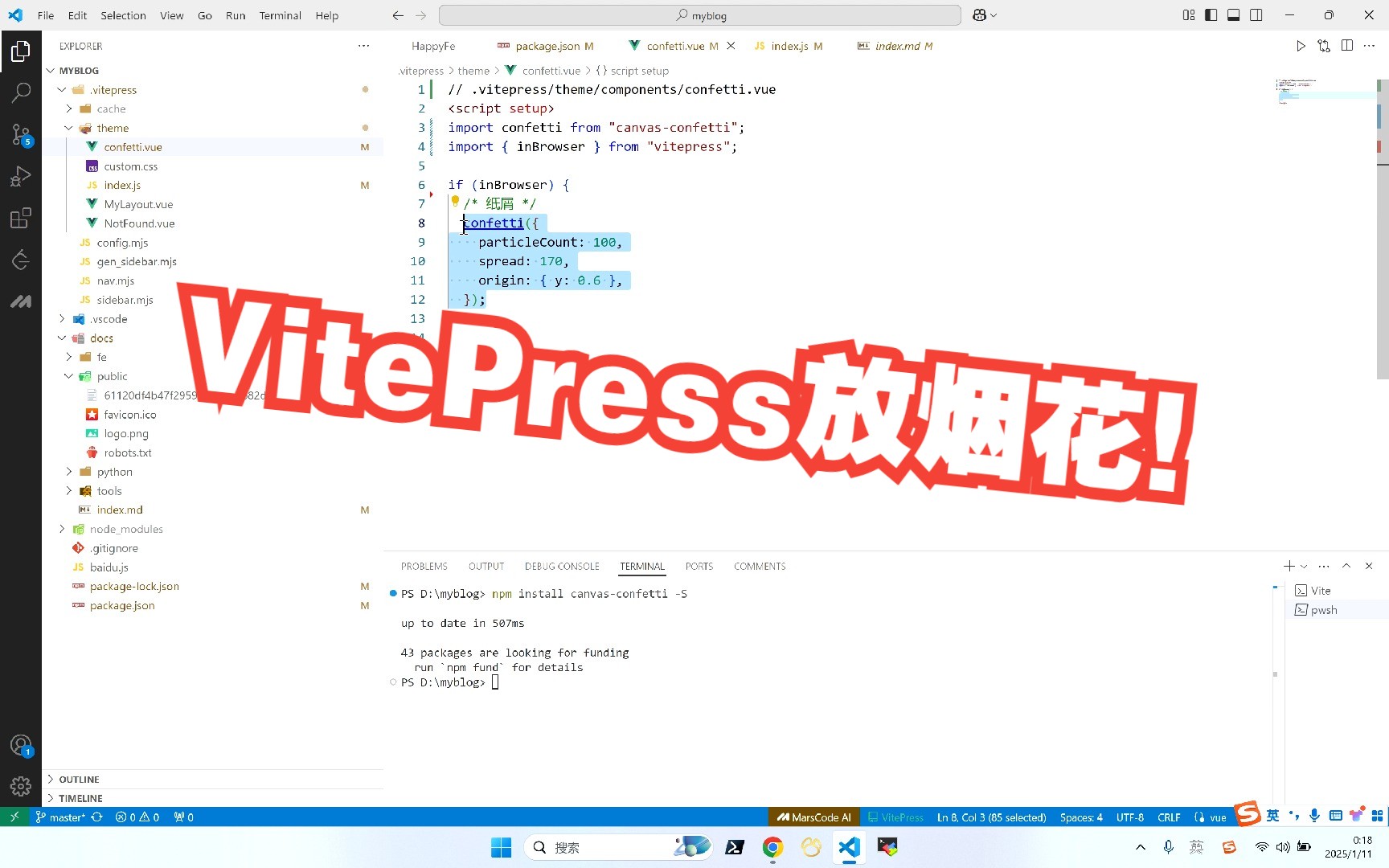Open Source Control view with badge
Viewport: 1389px width, 868px height.
pos(21,135)
